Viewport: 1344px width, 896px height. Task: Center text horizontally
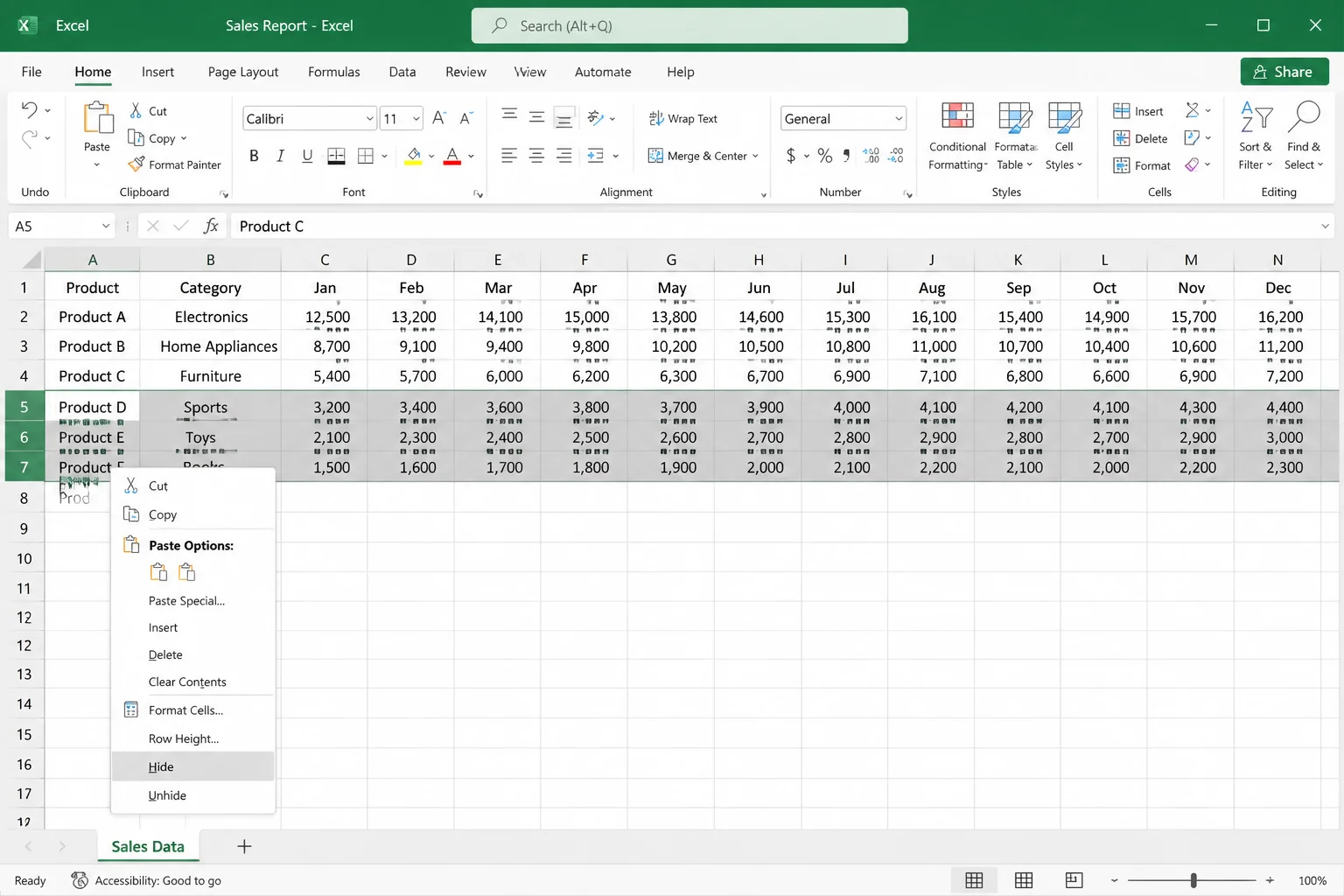(x=536, y=156)
